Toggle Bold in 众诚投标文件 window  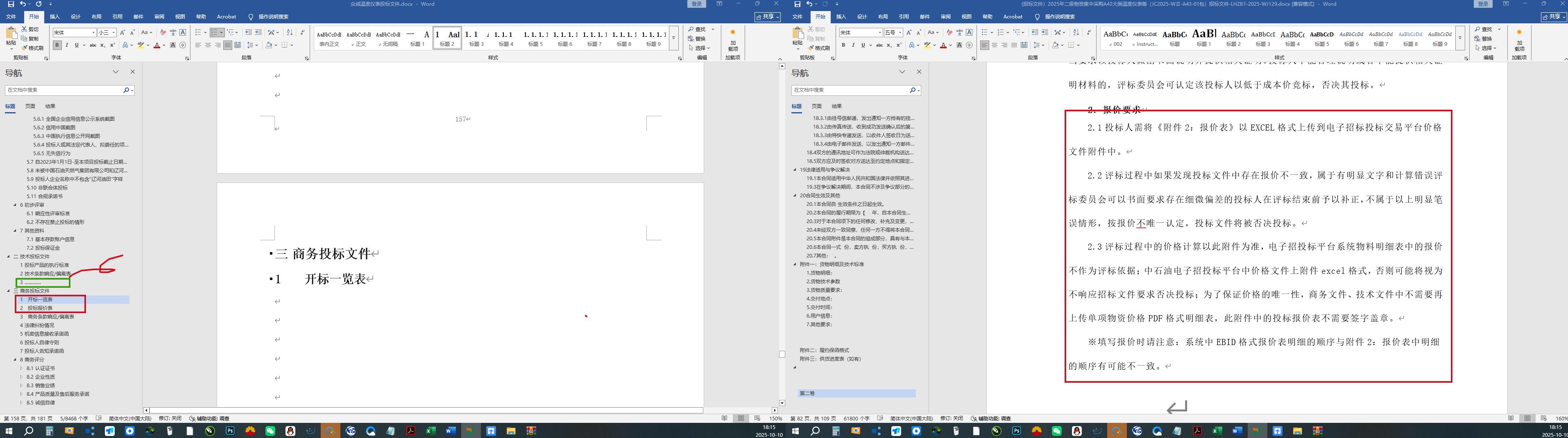tap(57, 45)
